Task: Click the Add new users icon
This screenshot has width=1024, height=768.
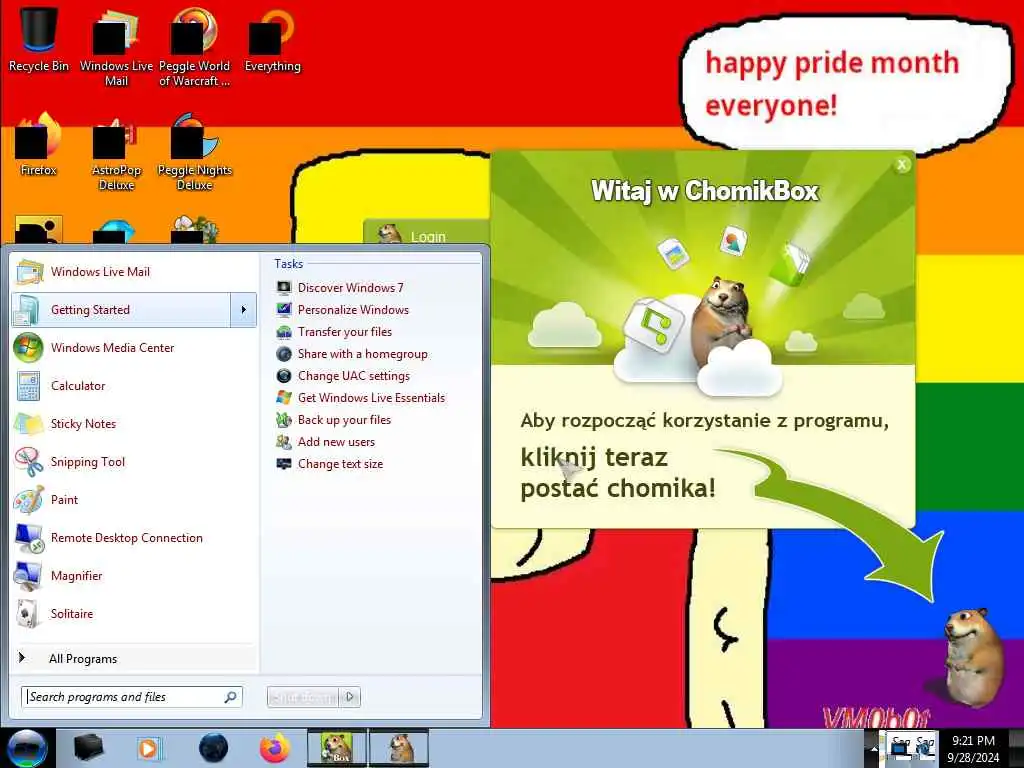Action: [283, 442]
